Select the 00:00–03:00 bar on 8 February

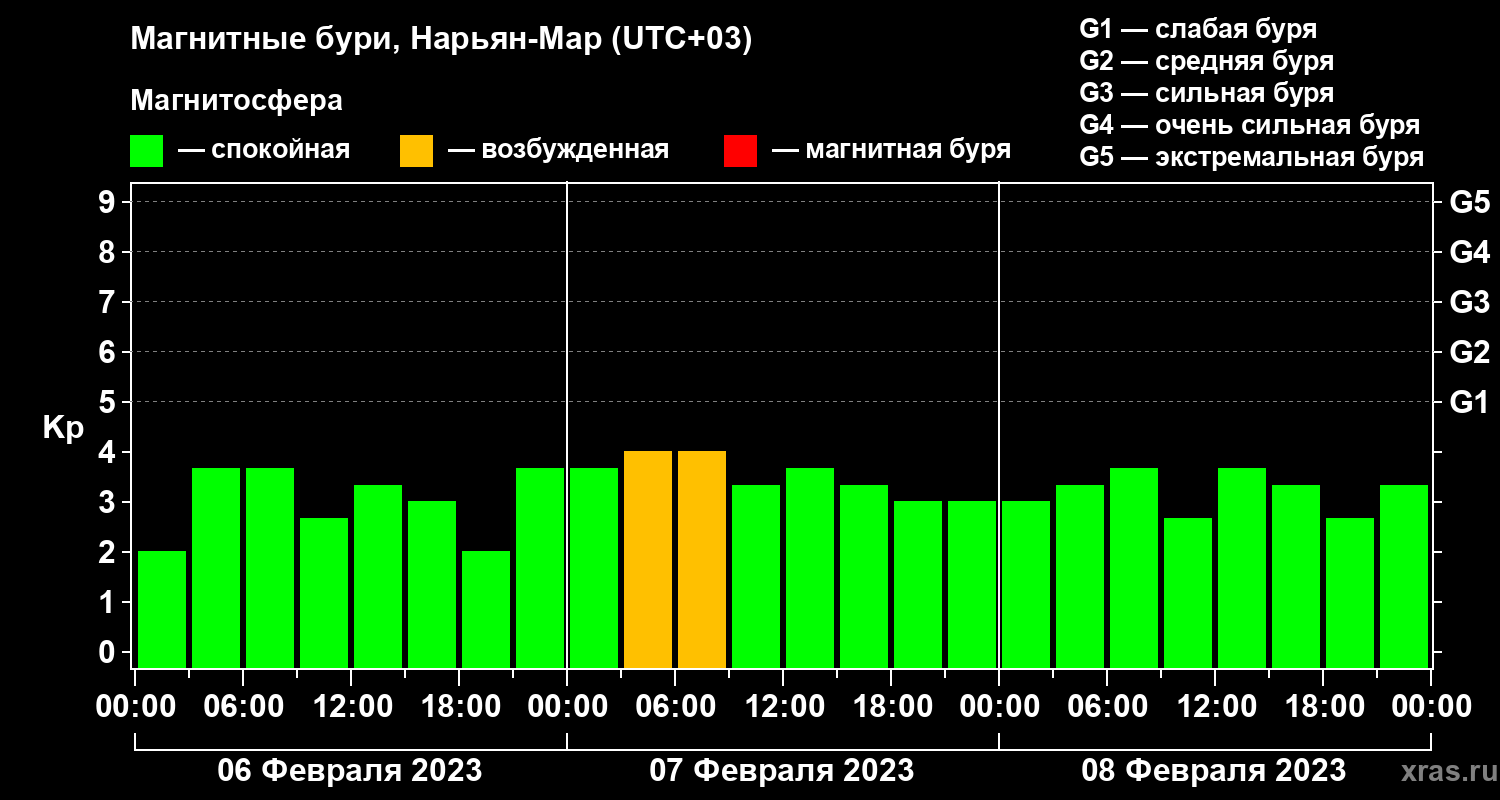tap(1026, 584)
